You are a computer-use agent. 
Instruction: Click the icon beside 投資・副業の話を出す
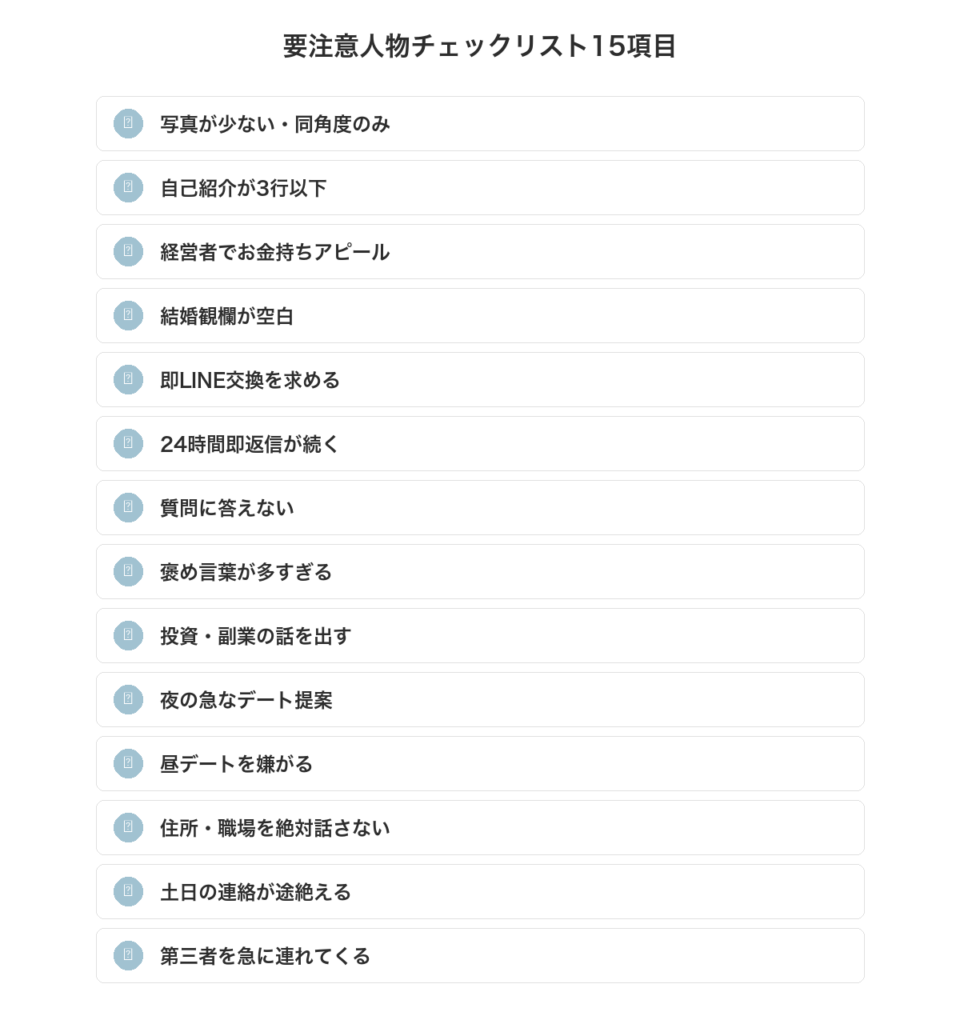128,636
